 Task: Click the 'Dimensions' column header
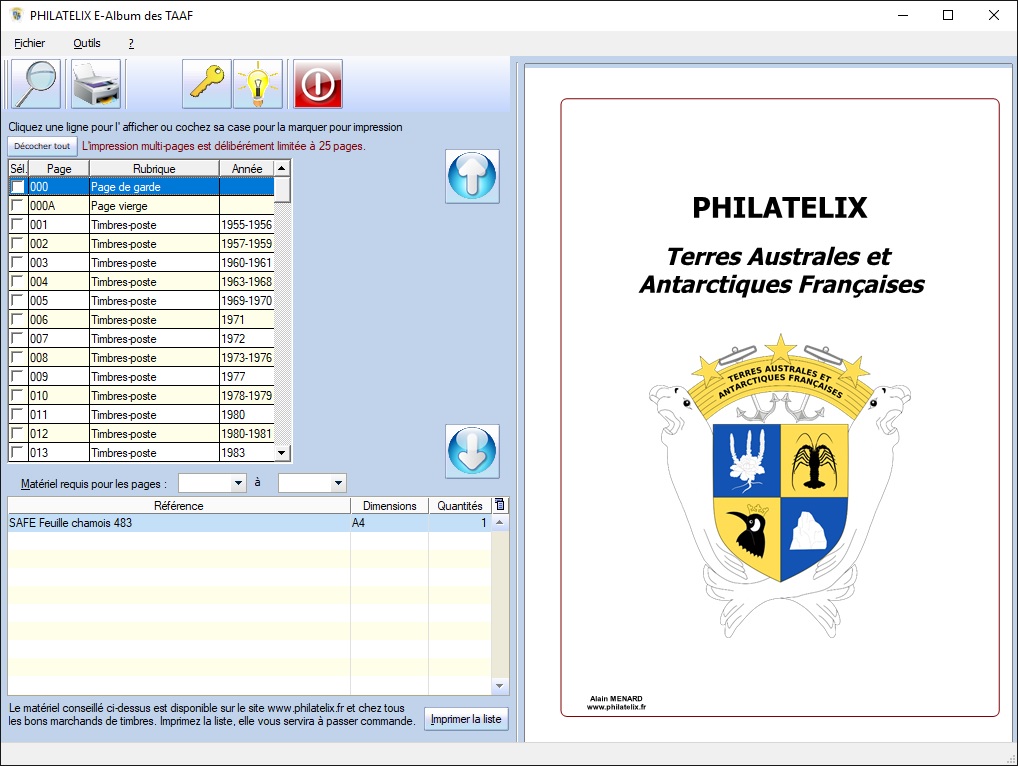[390, 506]
